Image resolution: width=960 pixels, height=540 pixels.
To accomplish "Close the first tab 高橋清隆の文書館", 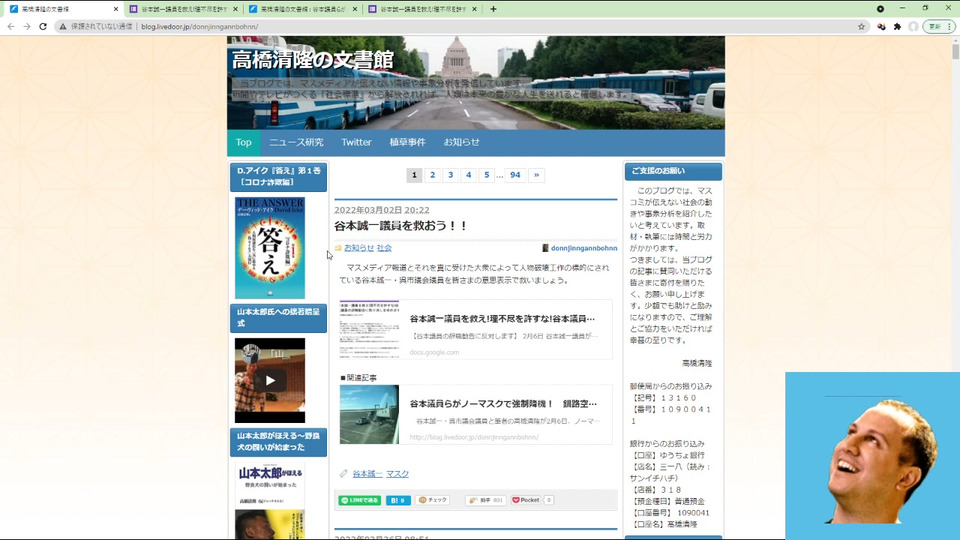I will click(116, 9).
